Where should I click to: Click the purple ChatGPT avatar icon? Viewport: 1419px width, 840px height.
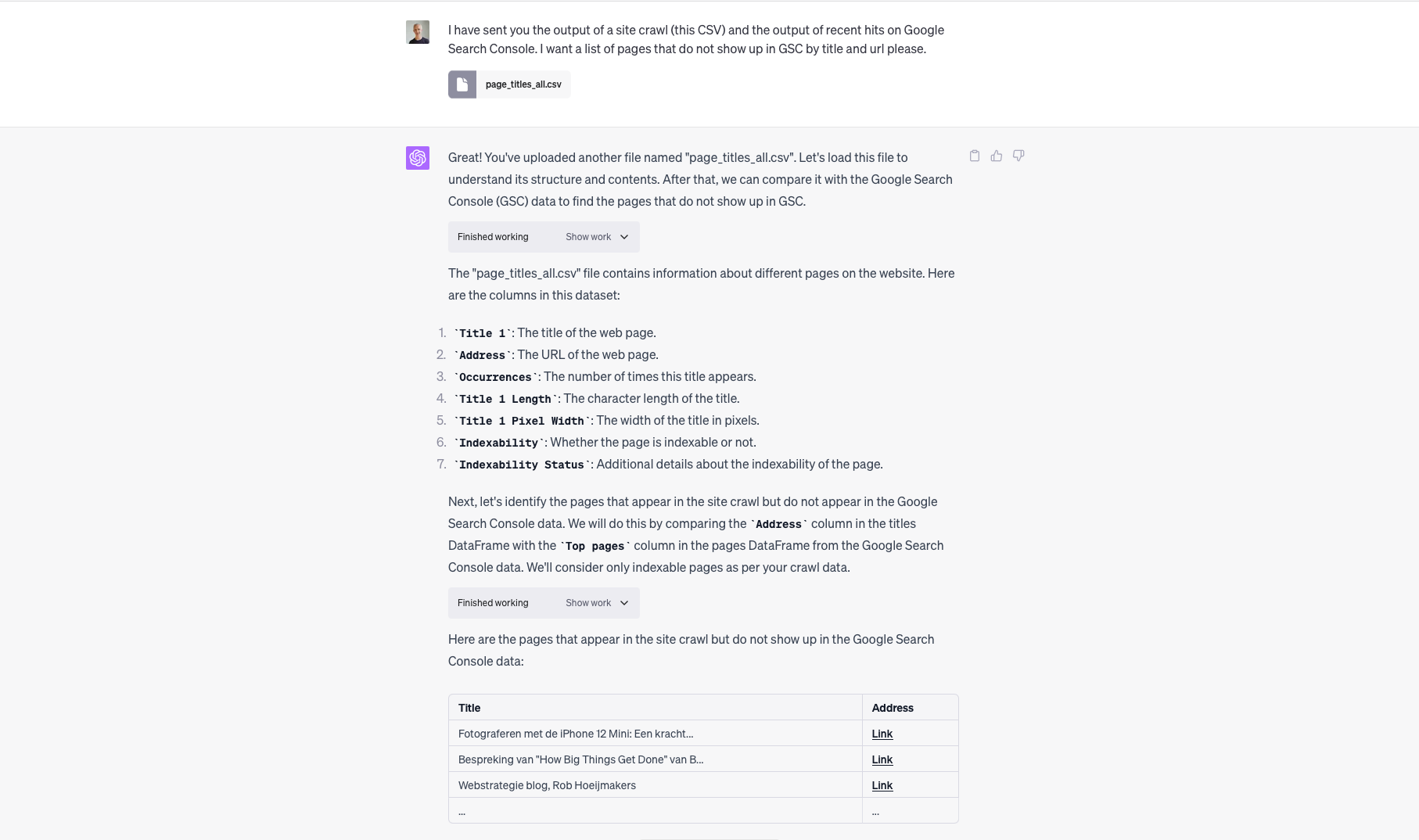(x=418, y=158)
